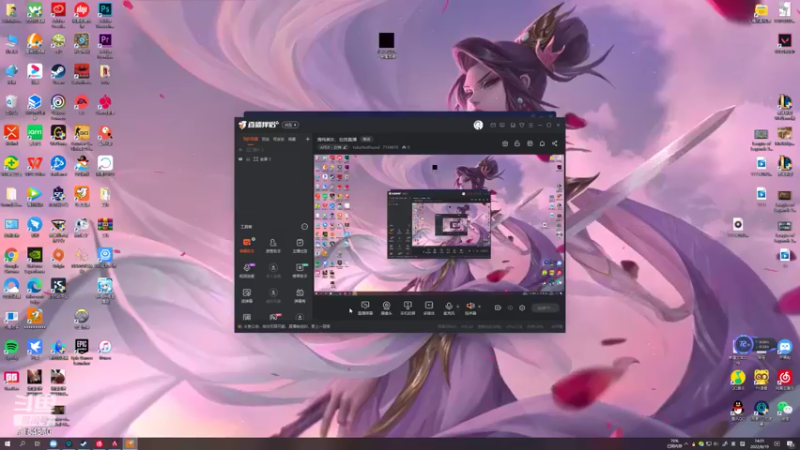Add a video file source with the play icon

pyautogui.click(x=429, y=307)
